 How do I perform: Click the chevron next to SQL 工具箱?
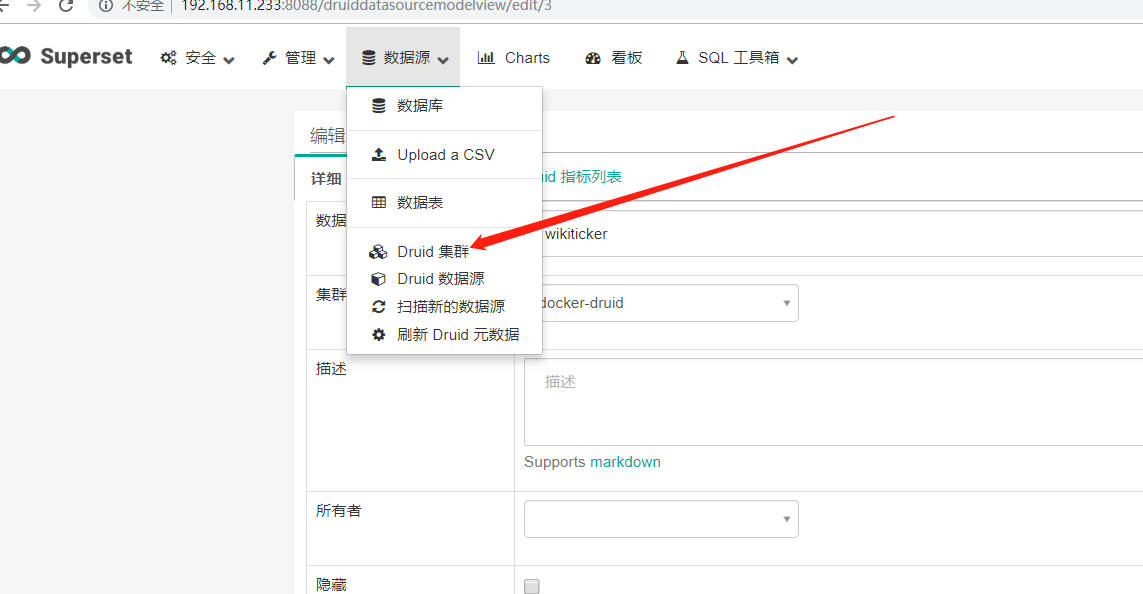coord(792,60)
